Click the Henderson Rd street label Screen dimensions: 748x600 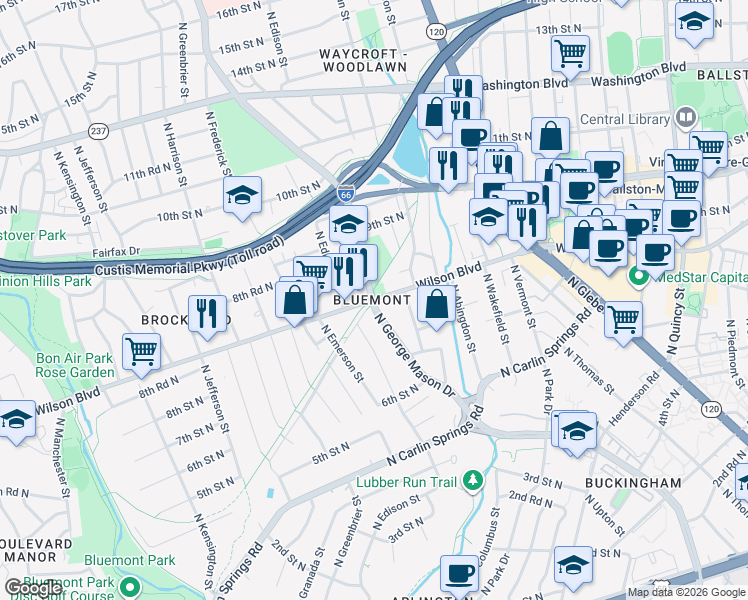[634, 398]
